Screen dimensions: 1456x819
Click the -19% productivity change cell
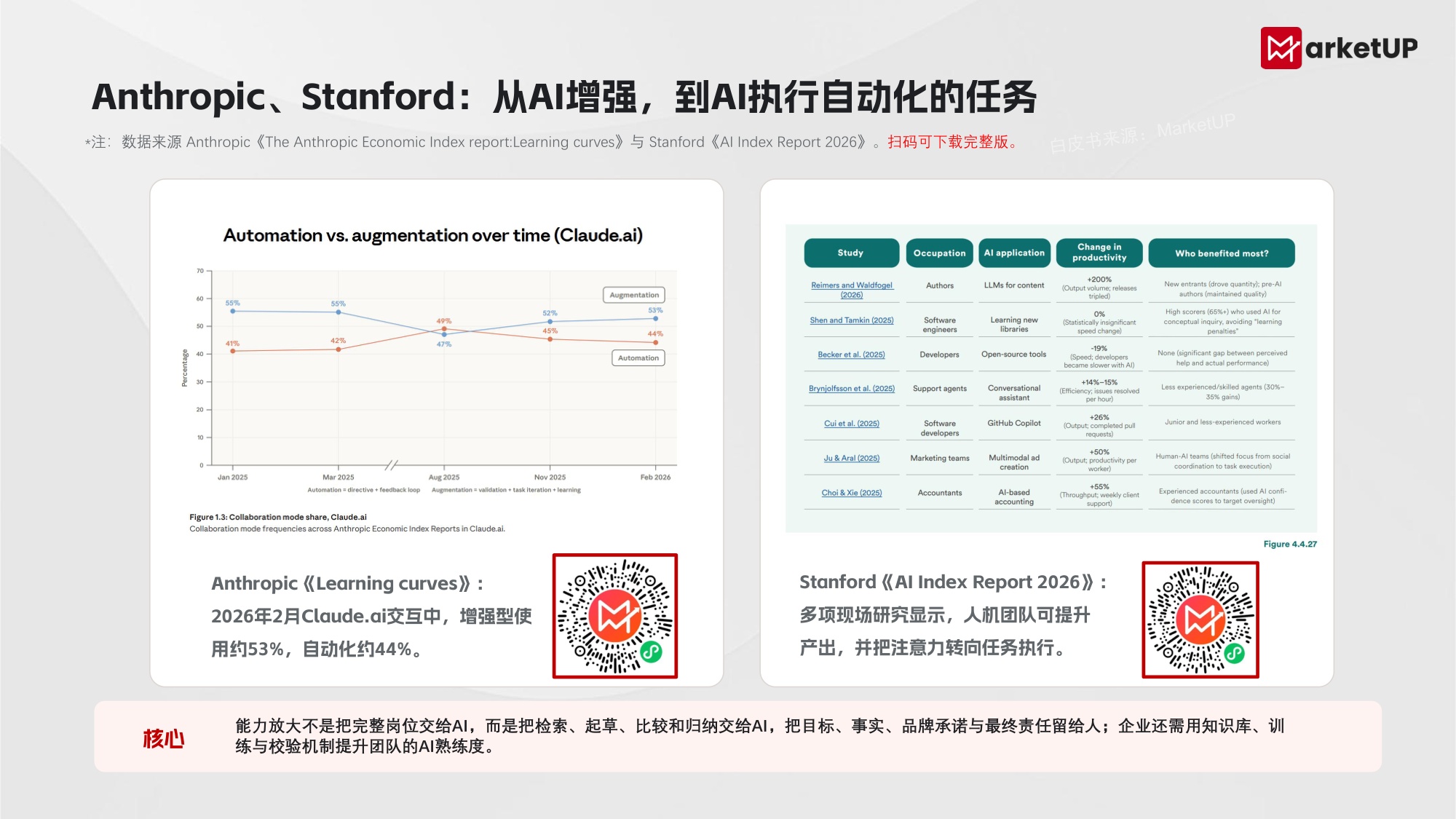pyautogui.click(x=1099, y=357)
